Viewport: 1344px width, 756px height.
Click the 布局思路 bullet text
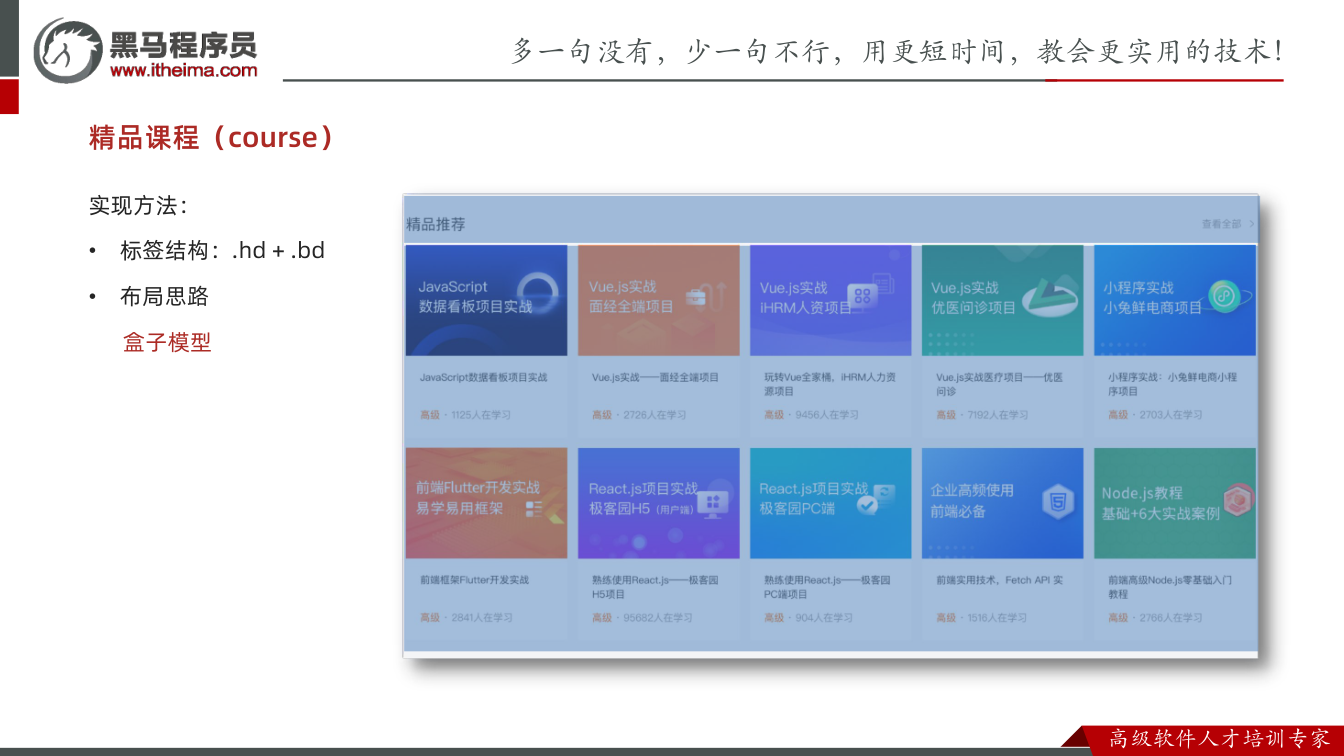[164, 296]
